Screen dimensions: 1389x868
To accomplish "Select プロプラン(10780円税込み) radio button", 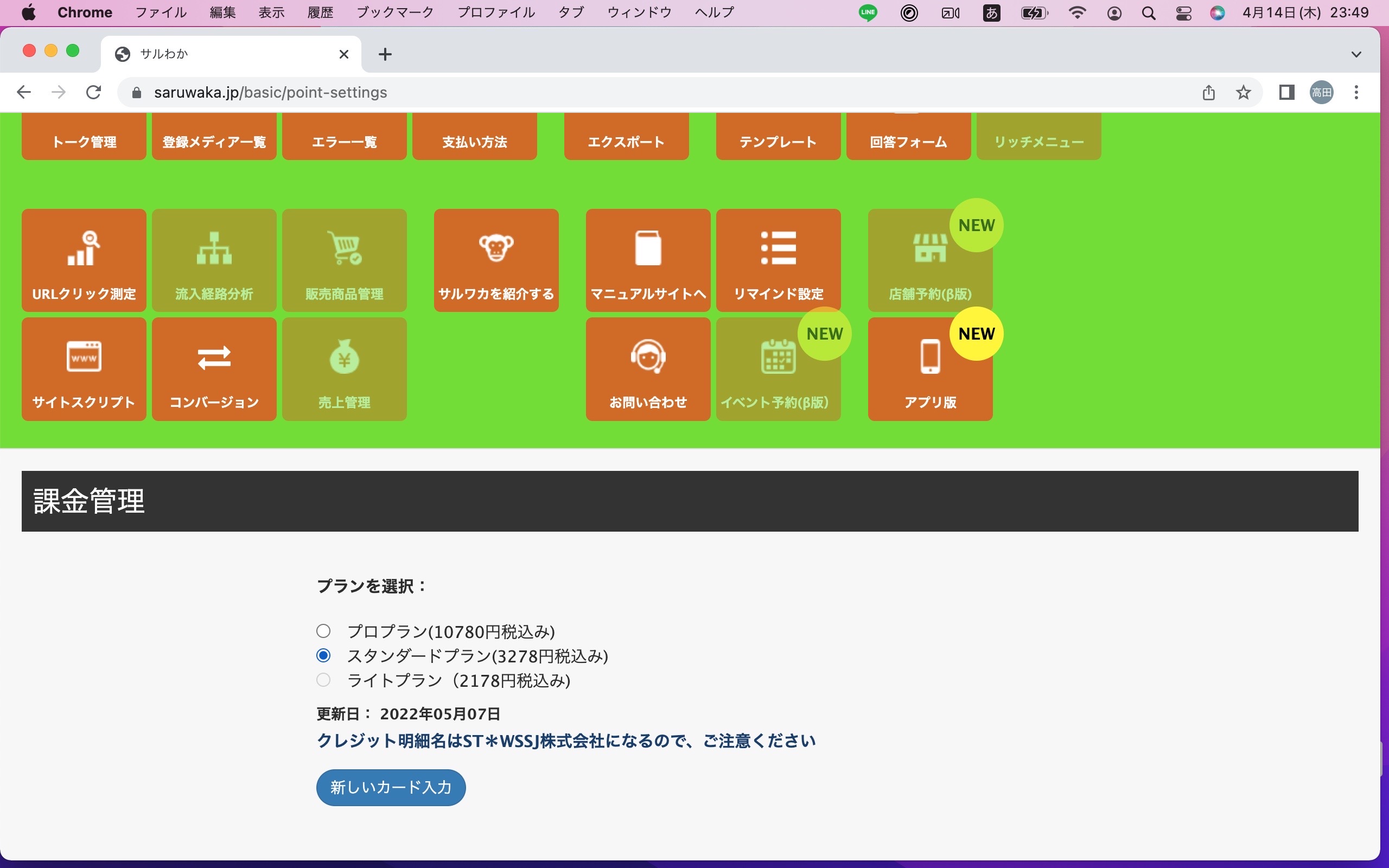I will tap(323, 631).
